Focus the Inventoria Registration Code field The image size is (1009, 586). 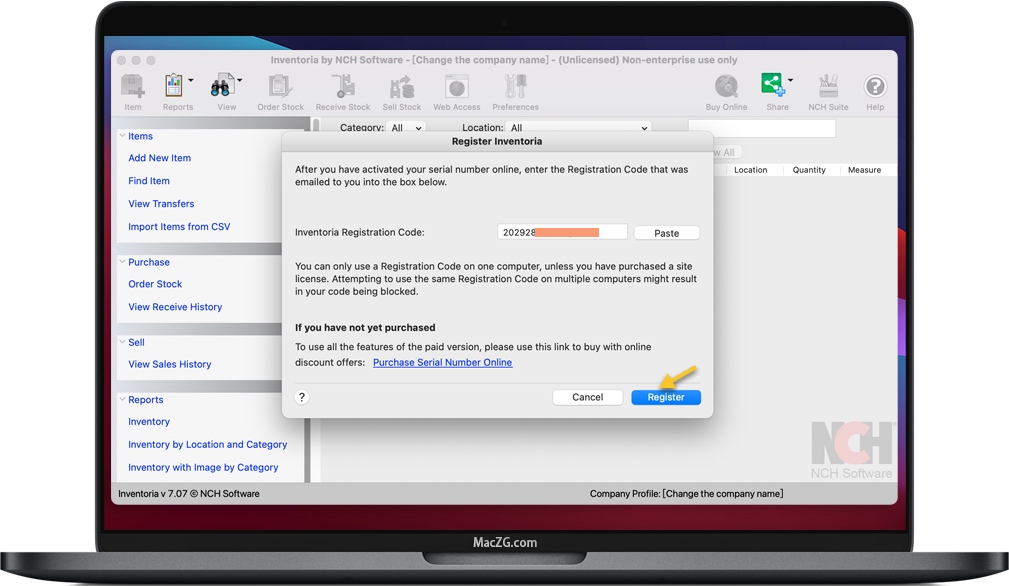click(x=562, y=232)
